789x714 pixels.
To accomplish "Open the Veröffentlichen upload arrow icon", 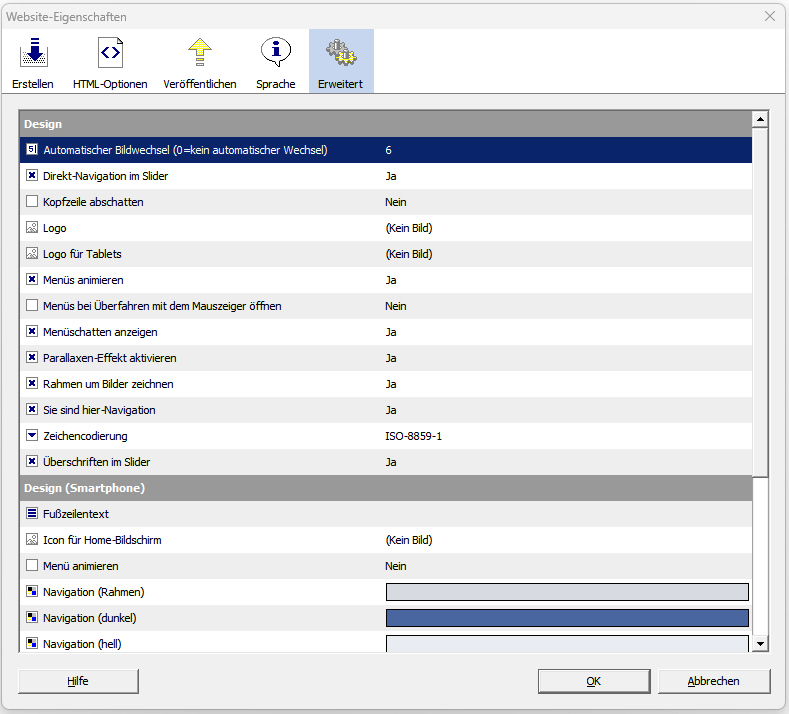I will (200, 52).
